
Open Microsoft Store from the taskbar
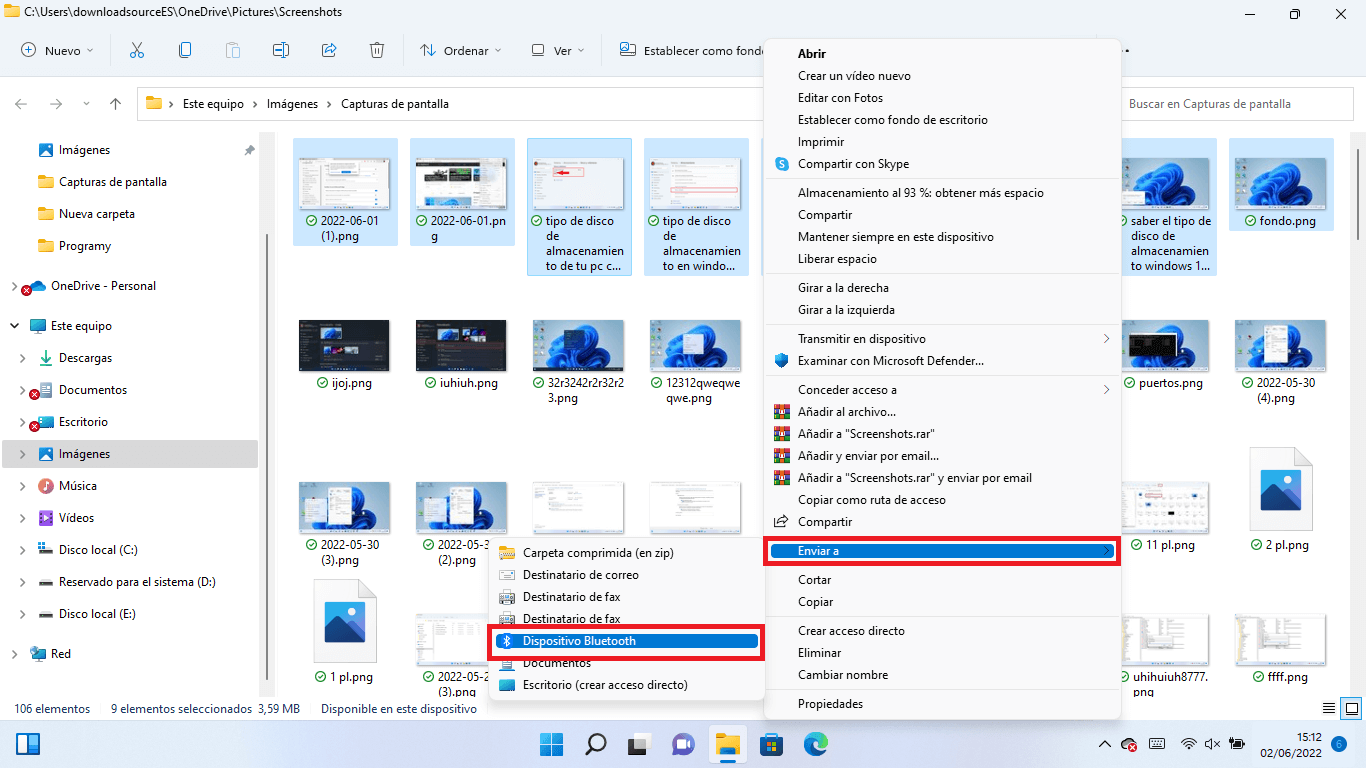coord(771,744)
